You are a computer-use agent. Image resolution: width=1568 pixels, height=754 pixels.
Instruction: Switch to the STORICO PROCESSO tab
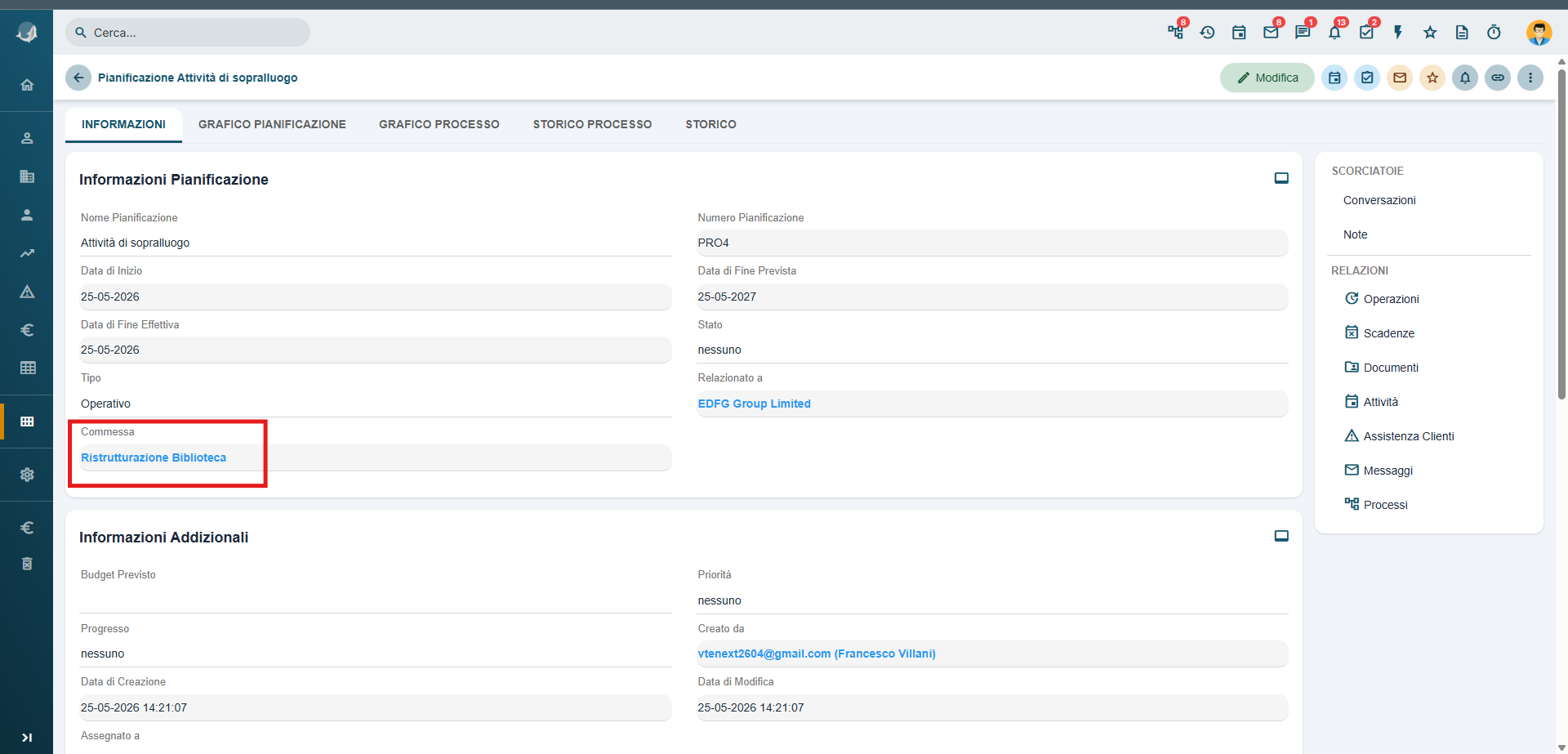592,124
